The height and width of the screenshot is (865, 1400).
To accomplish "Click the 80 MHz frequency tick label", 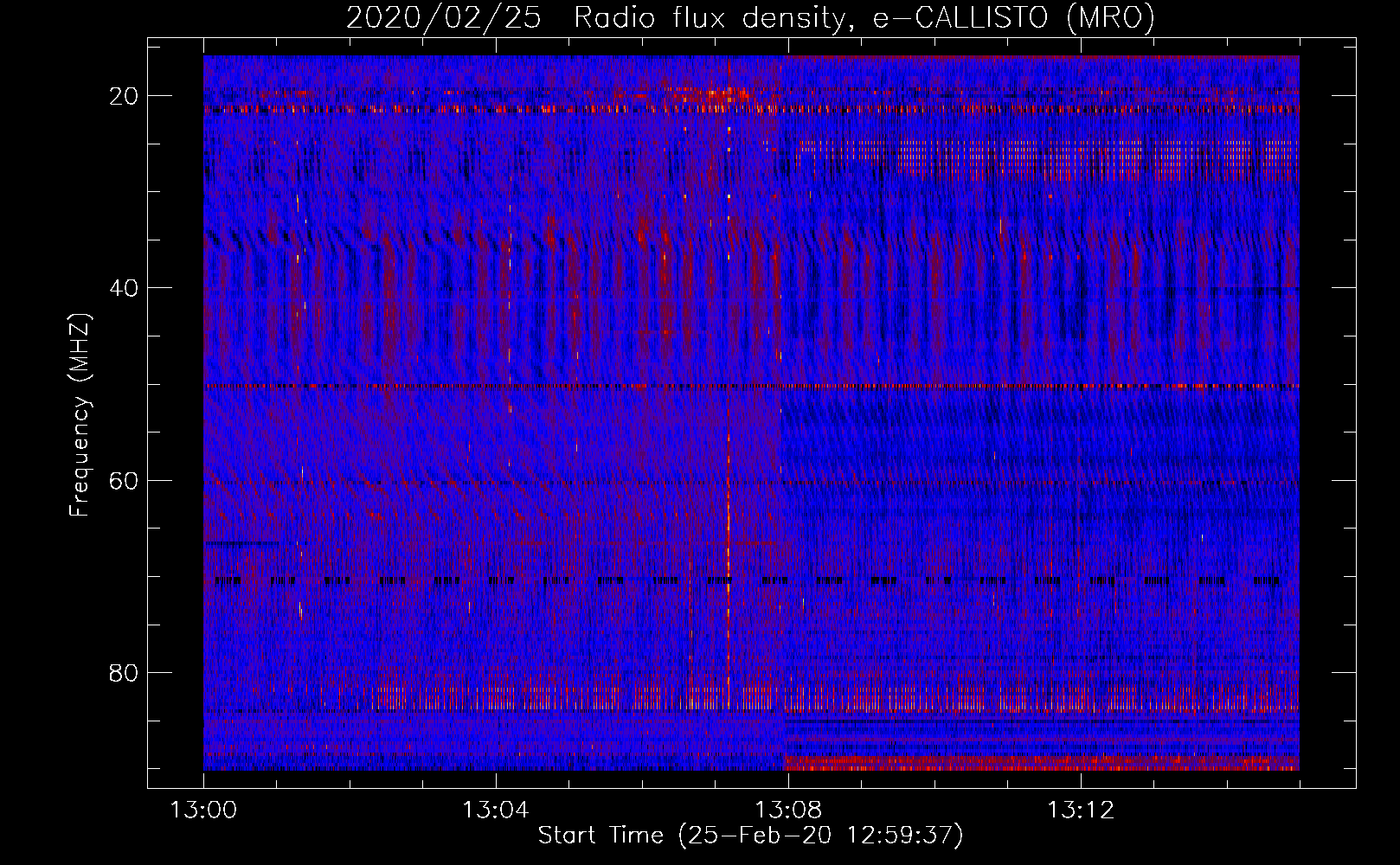I will pyautogui.click(x=124, y=672).
